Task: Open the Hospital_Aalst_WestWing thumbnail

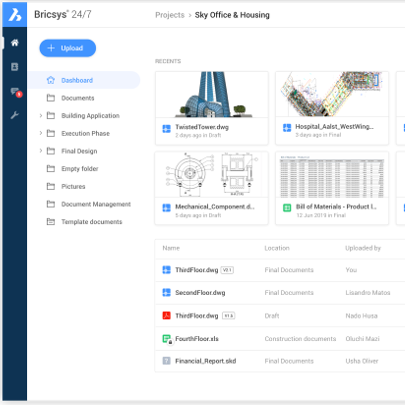Action: point(332,94)
